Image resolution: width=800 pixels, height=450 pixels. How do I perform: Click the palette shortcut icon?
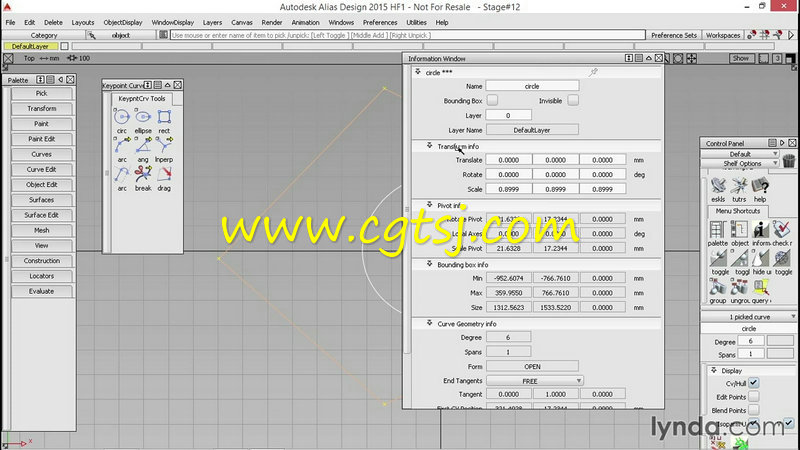[x=717, y=230]
